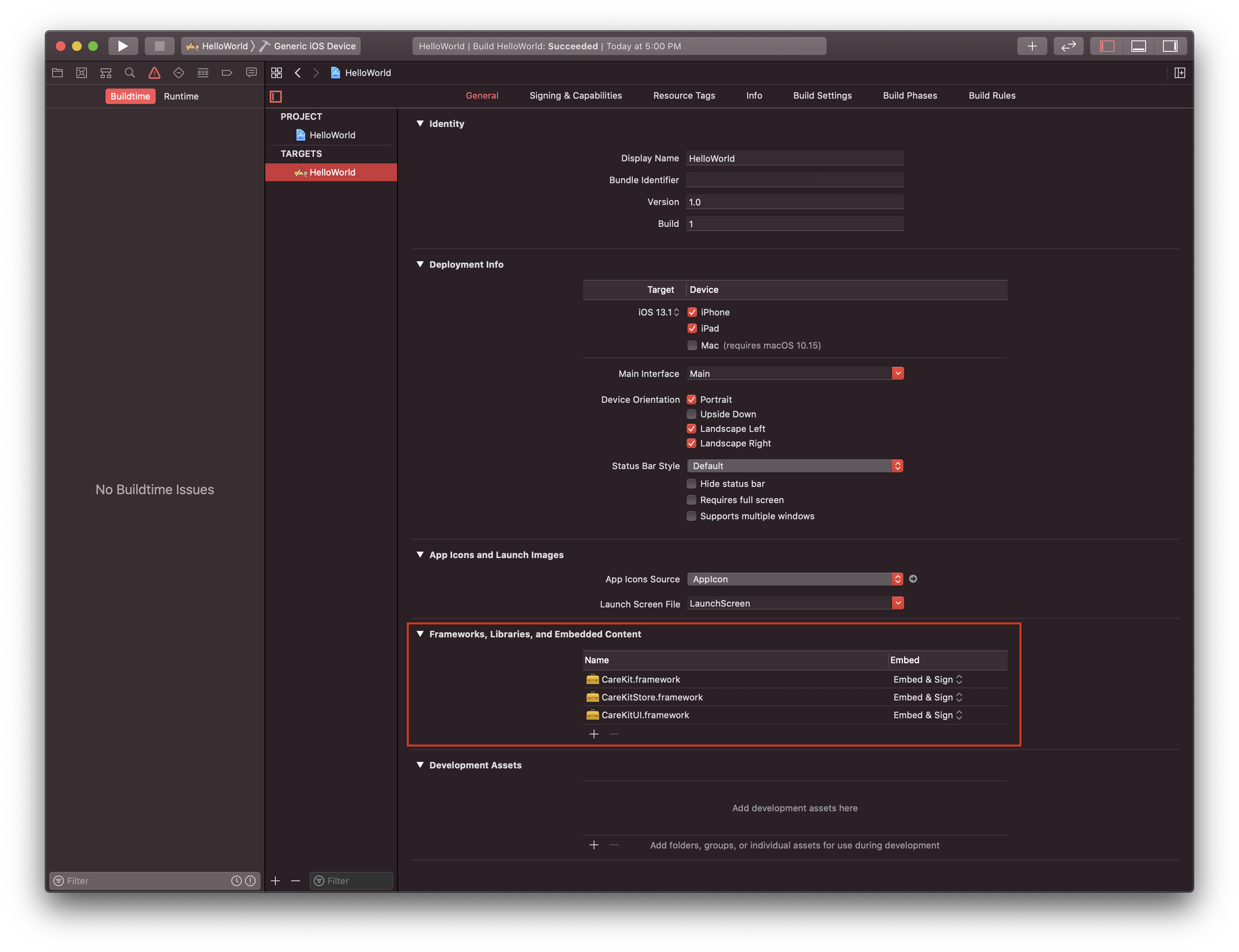Open the code review arrows button
This screenshot has width=1239, height=952.
pyautogui.click(x=1068, y=46)
